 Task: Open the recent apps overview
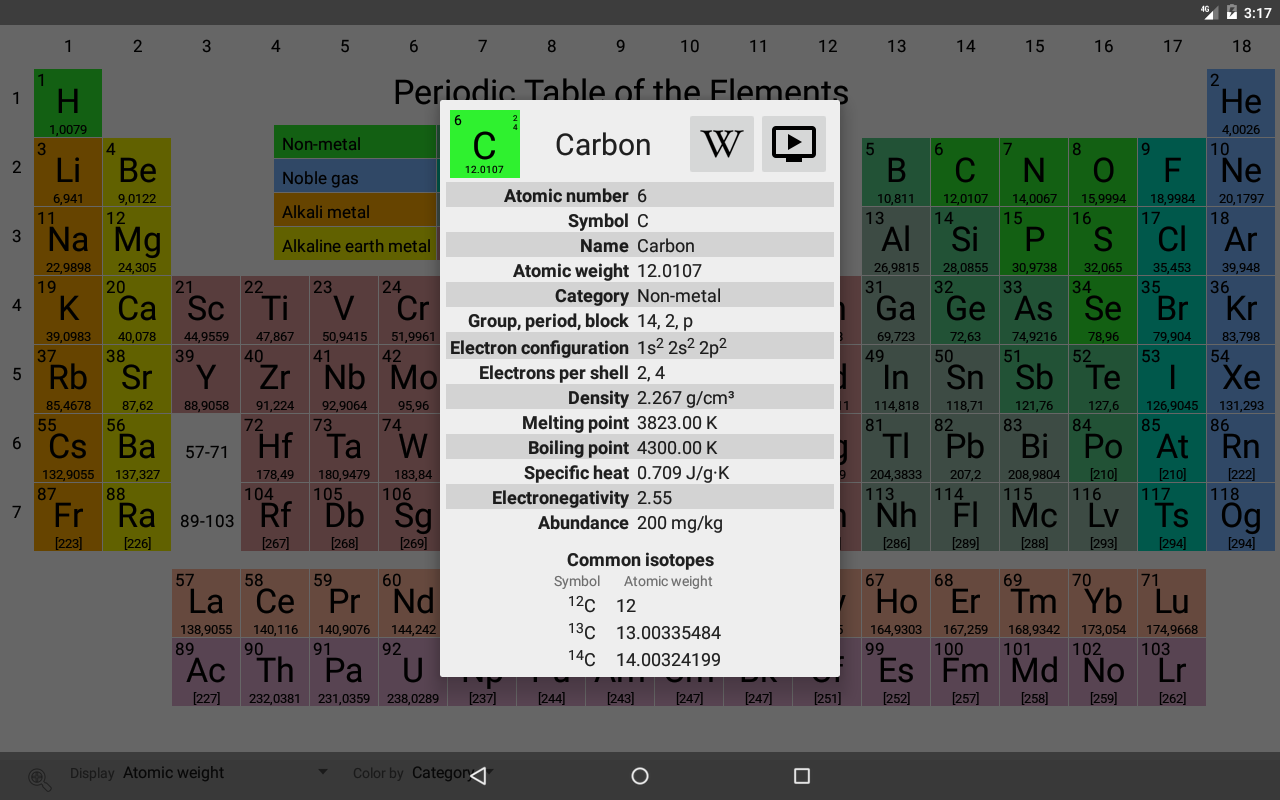pyautogui.click(x=802, y=775)
